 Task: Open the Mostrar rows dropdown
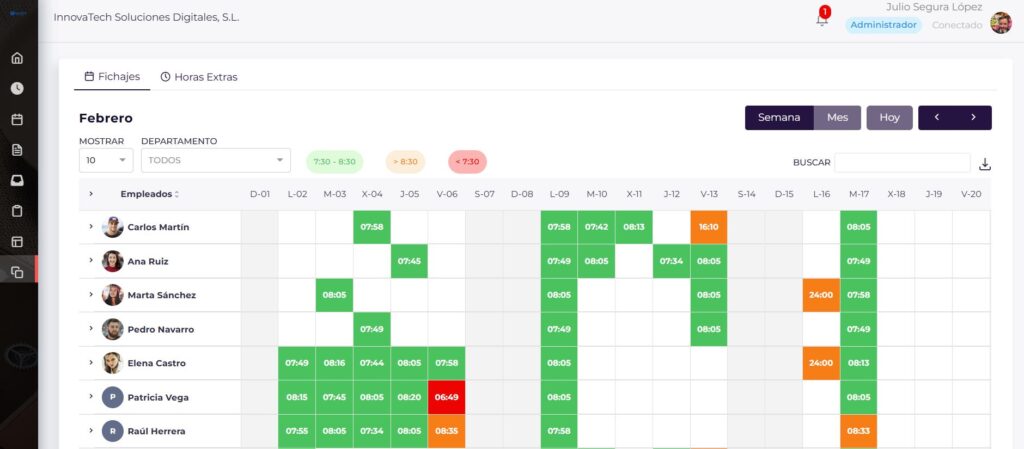(105, 160)
